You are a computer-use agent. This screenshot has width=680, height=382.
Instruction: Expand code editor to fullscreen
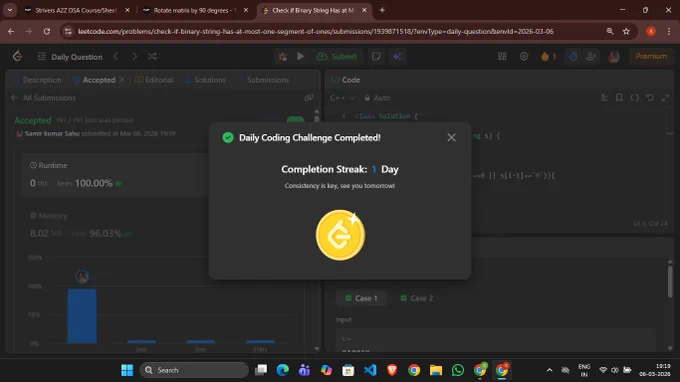pos(665,98)
